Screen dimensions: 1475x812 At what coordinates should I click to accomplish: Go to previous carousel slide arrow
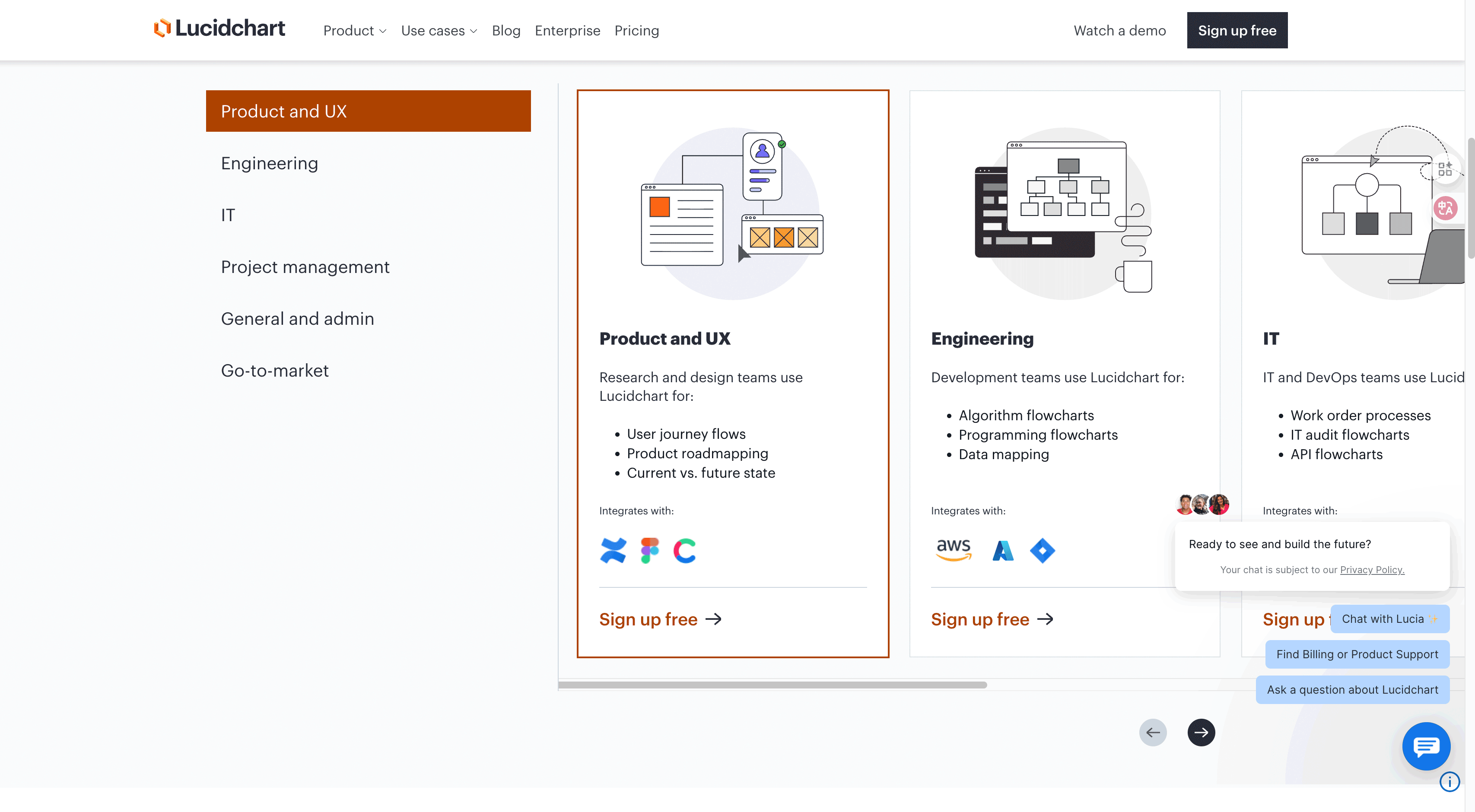(x=1153, y=732)
